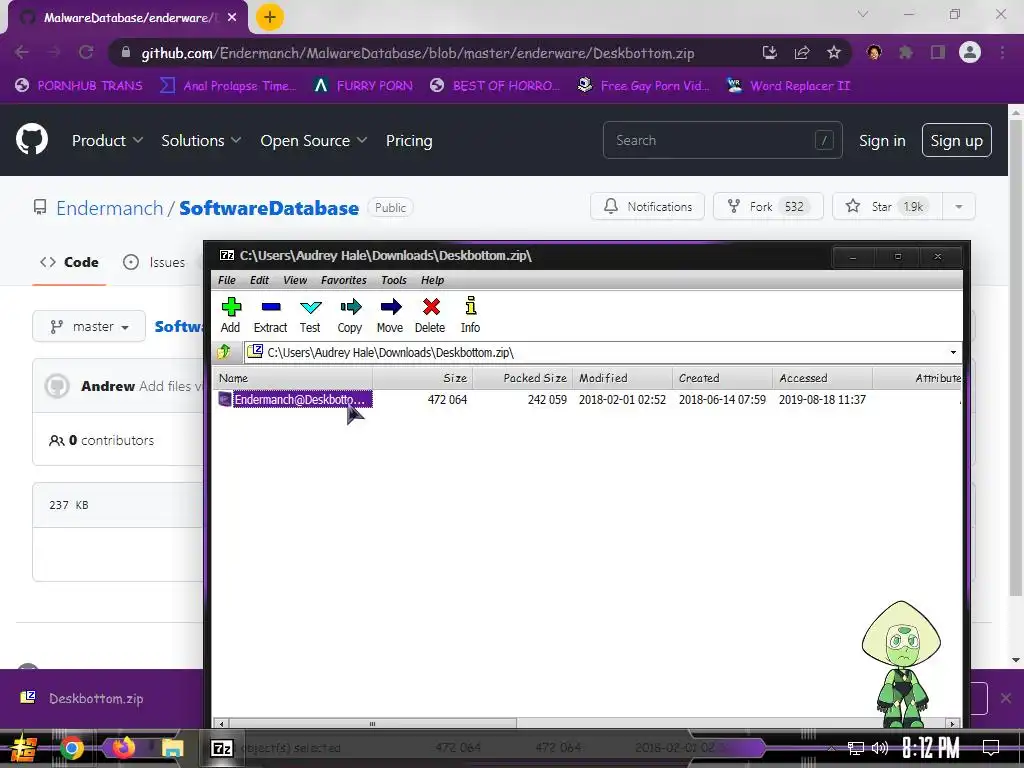Open the Windows Start button

pos(23,748)
